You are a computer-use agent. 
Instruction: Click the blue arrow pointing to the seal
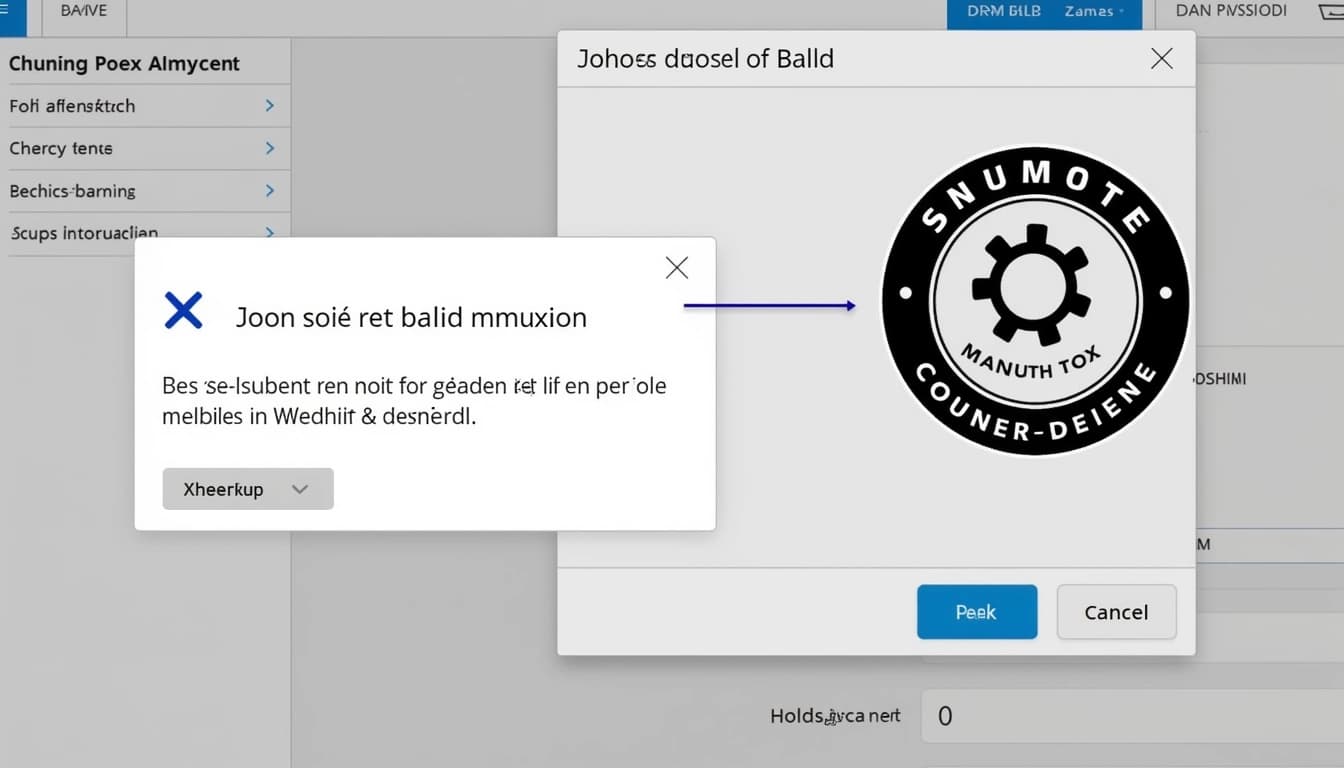coord(770,305)
